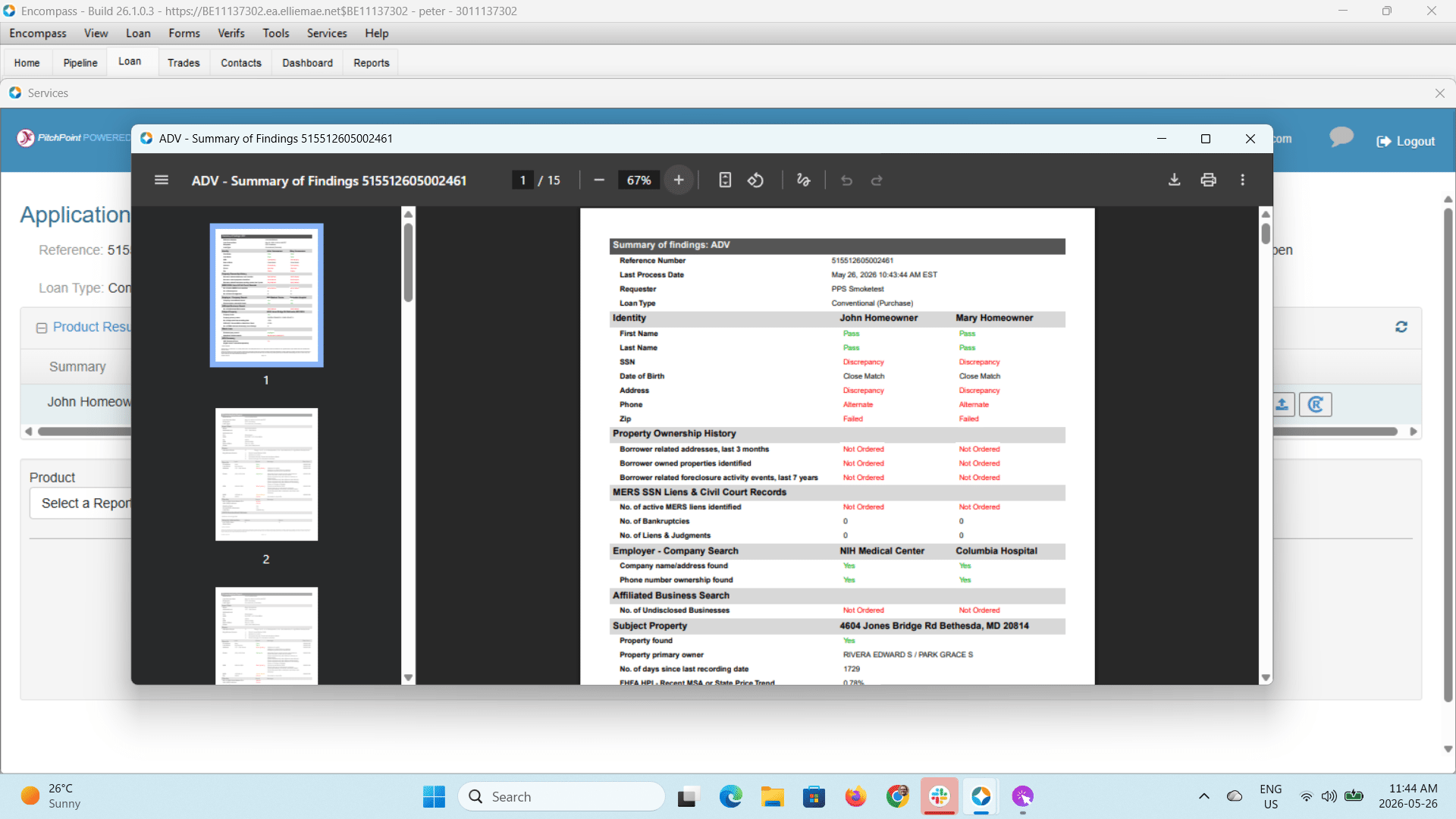
Task: Rotate the PDF document counterclockwise
Action: (x=755, y=180)
